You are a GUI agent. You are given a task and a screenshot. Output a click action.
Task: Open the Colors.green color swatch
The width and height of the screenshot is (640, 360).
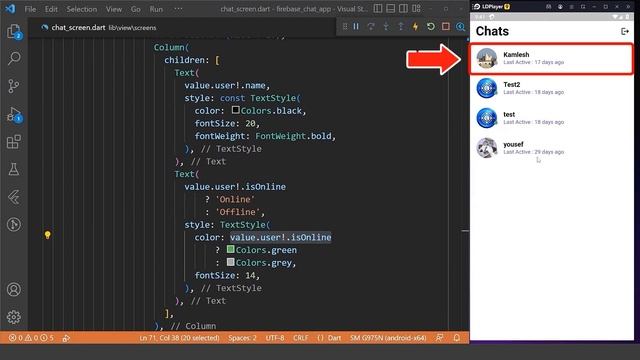point(231,249)
